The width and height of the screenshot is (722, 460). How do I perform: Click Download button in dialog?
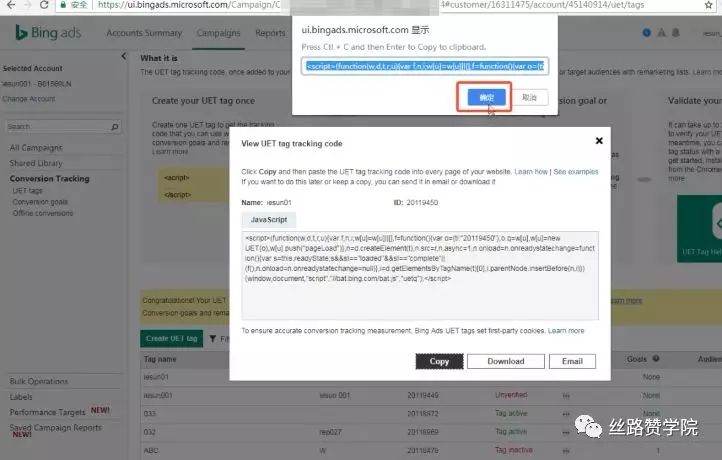pos(506,361)
